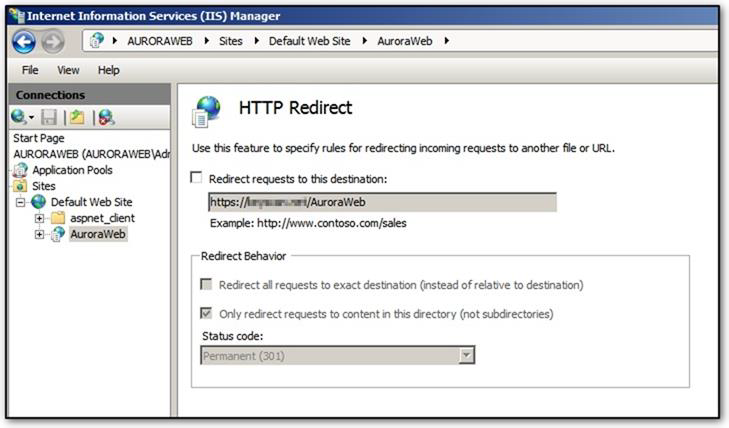Screen dimensions: 729x428
Task: Open the File menu
Action: (x=30, y=70)
